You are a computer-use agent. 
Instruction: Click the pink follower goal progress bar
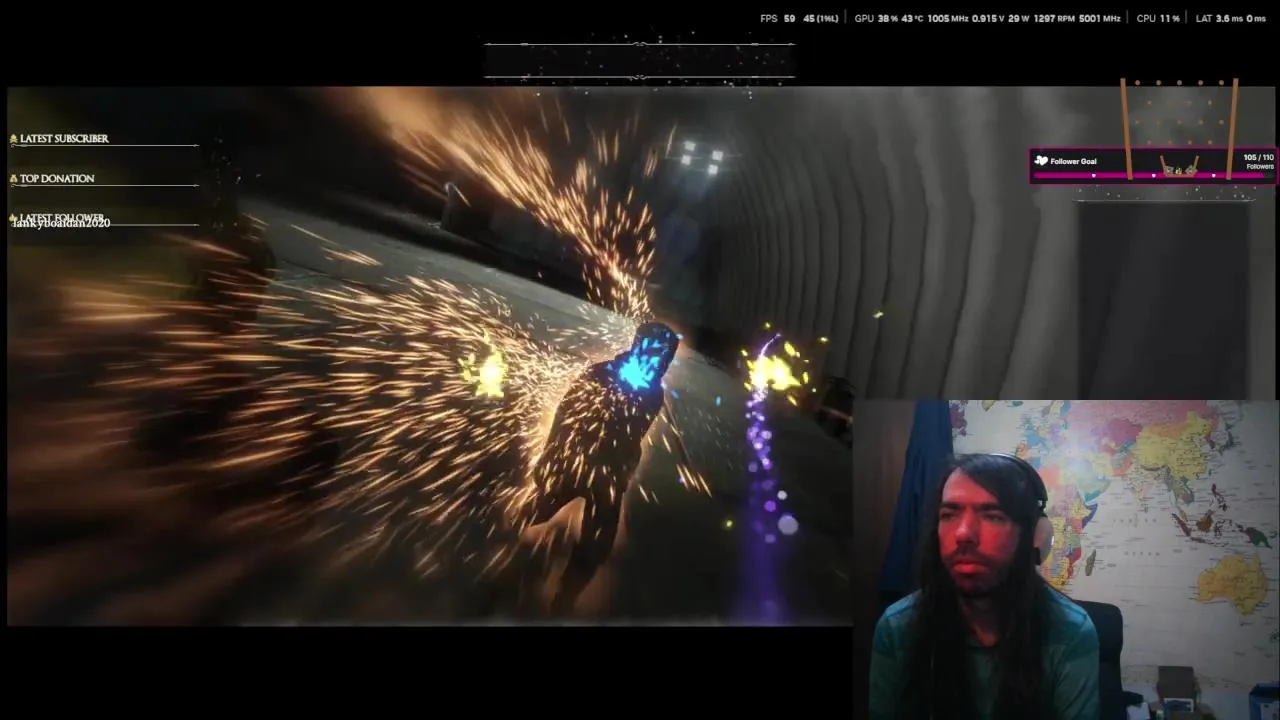(x=1153, y=175)
